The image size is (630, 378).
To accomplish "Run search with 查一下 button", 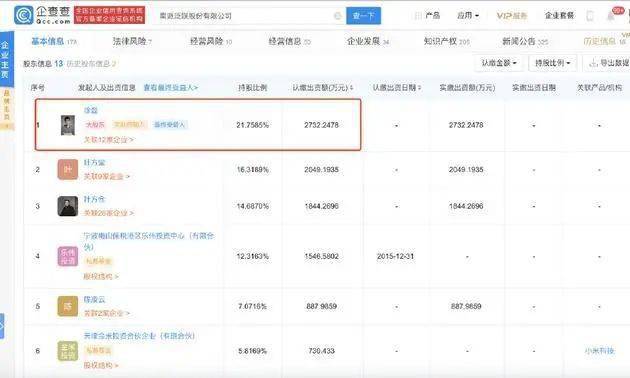I will 363,16.
